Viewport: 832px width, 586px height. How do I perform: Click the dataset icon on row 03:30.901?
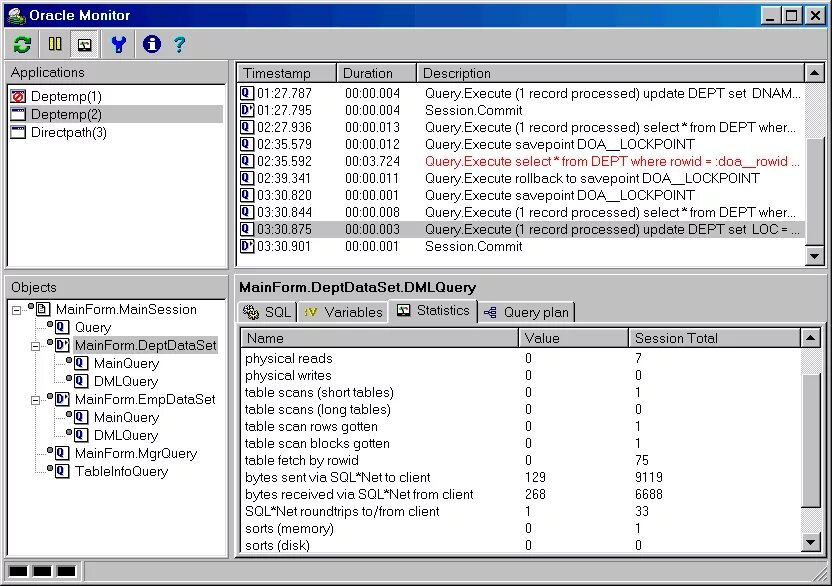coord(247,246)
